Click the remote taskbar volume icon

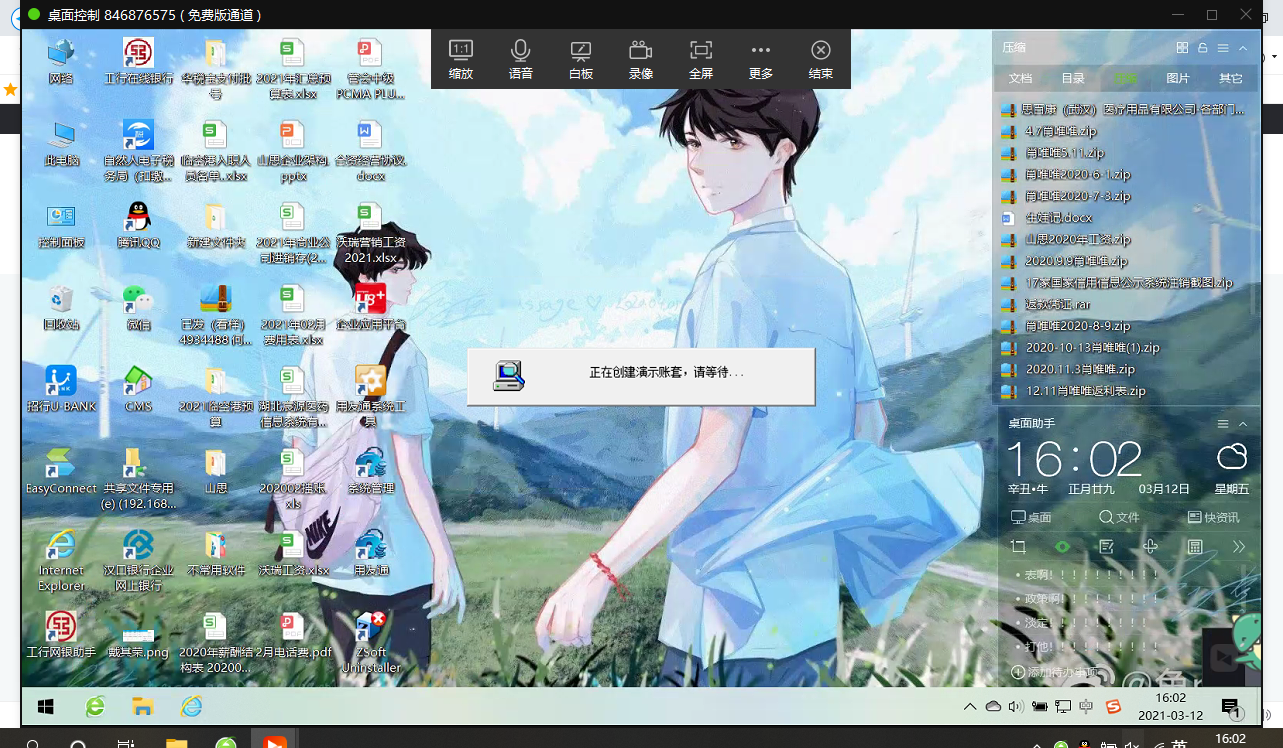(1016, 707)
